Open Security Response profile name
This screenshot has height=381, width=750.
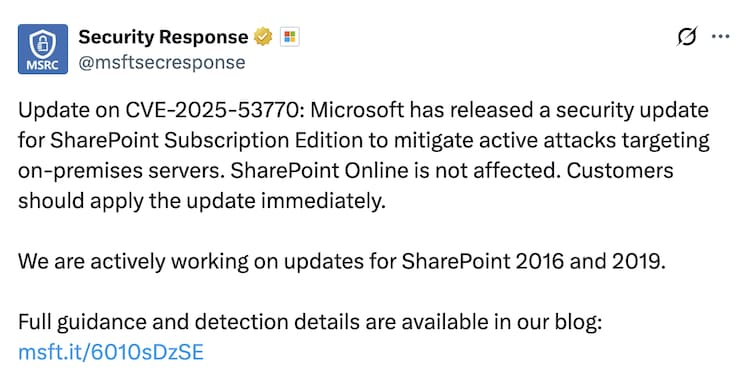point(163,37)
